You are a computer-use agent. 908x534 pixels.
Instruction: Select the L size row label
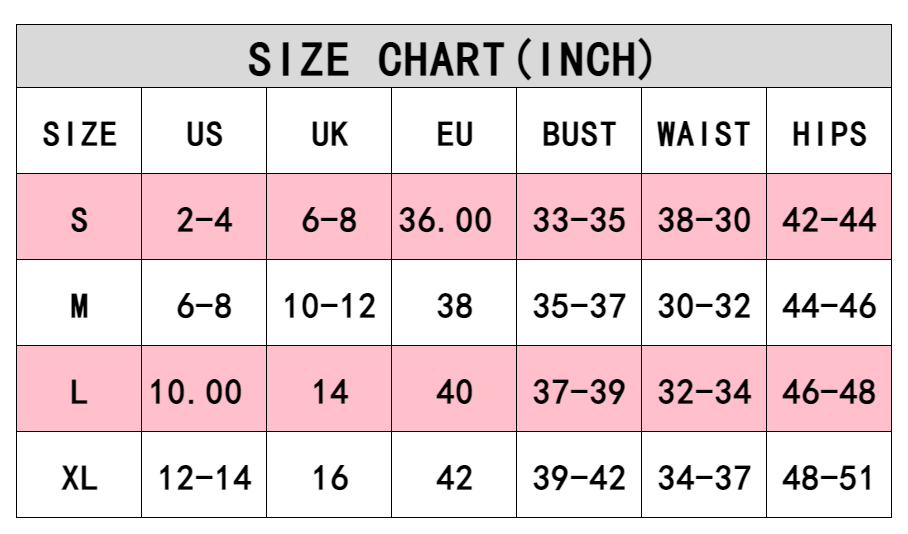coord(79,391)
